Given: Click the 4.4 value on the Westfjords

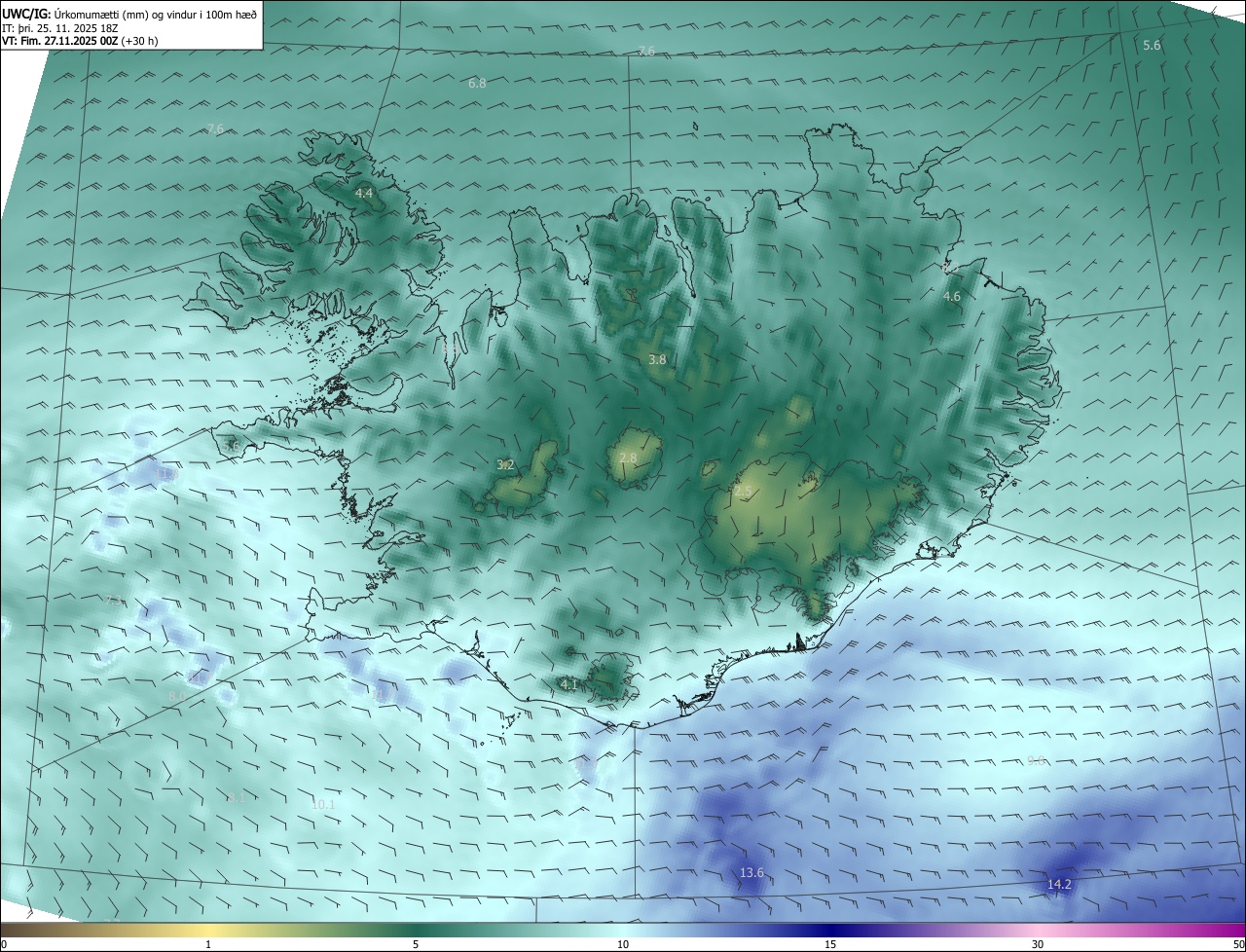Looking at the screenshot, I should point(363,194).
